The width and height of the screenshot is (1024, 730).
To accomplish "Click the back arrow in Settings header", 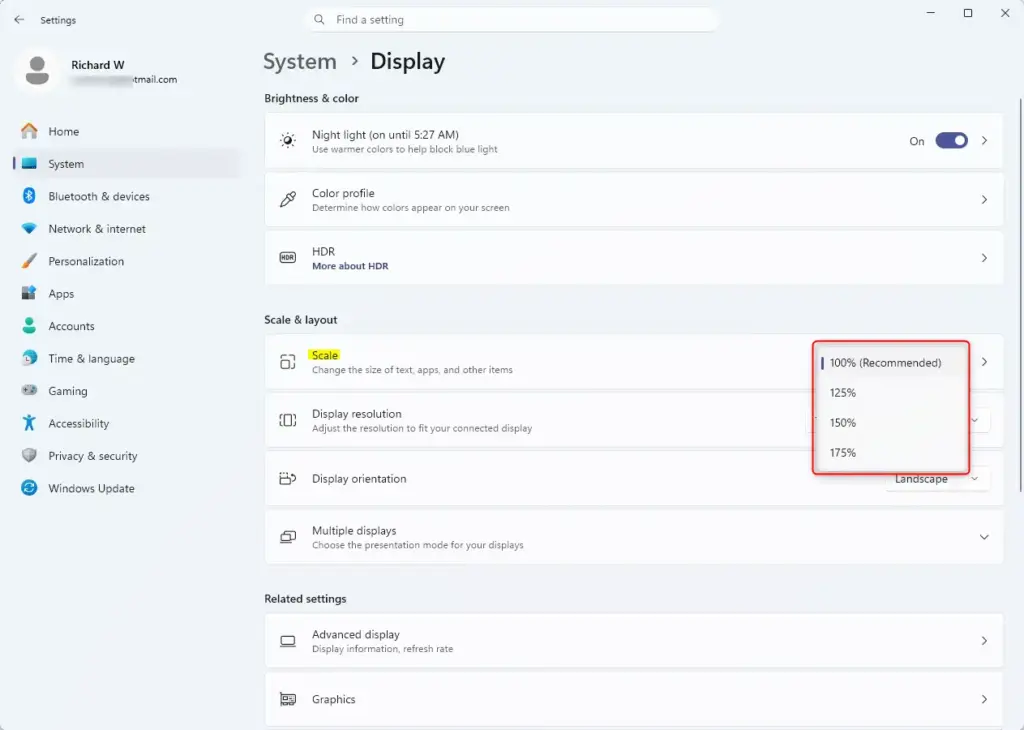I will (19, 20).
